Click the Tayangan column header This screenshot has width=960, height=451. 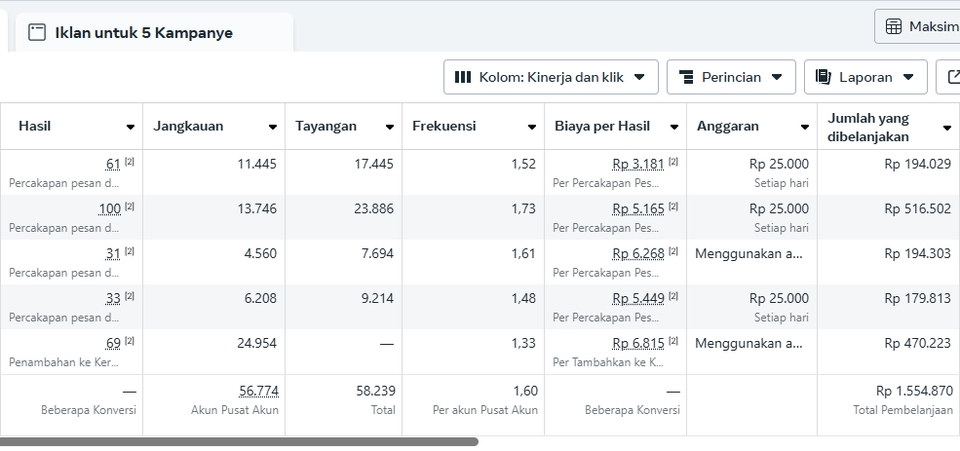tap(323, 126)
